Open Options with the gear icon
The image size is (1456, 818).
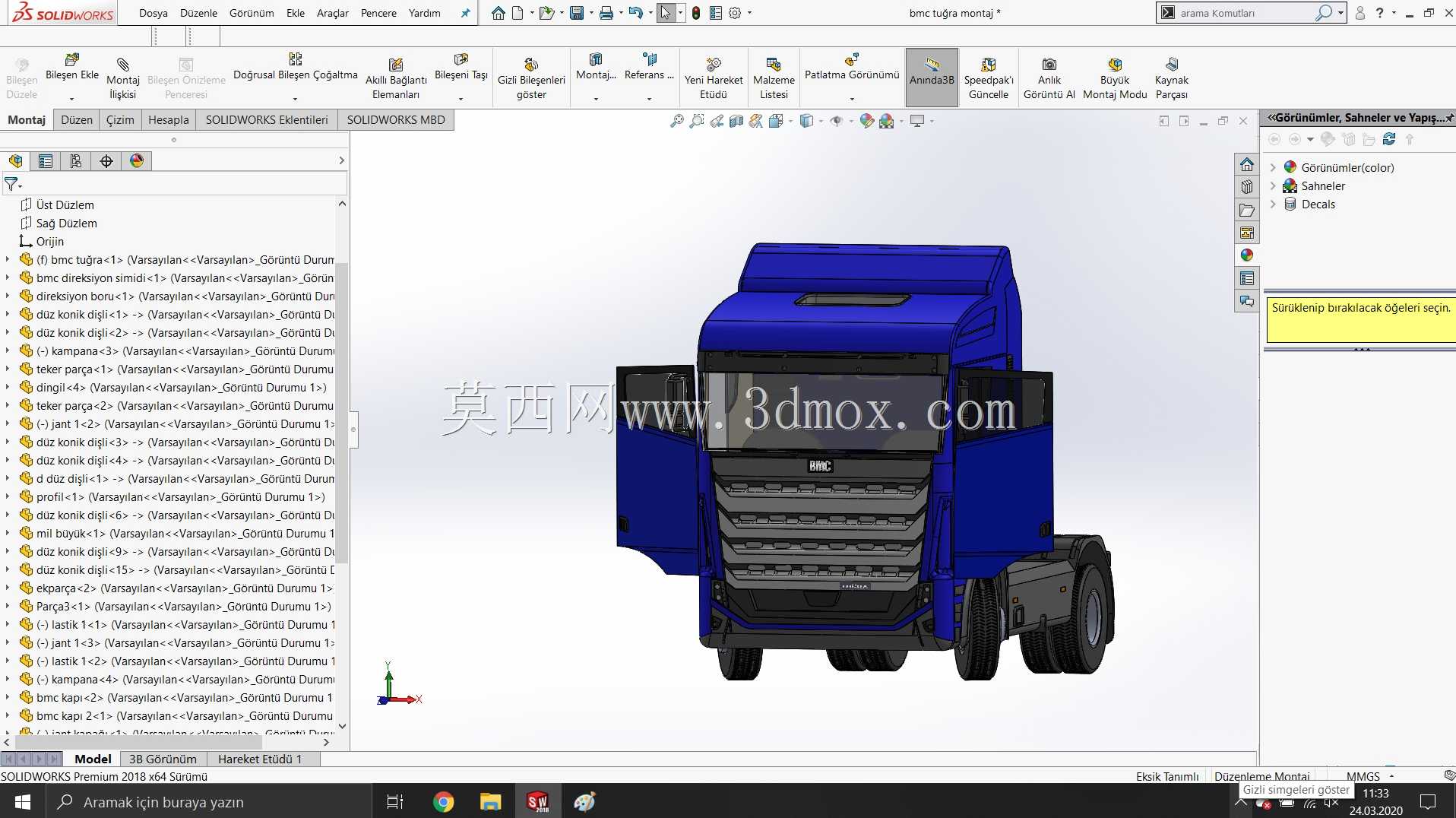[735, 13]
